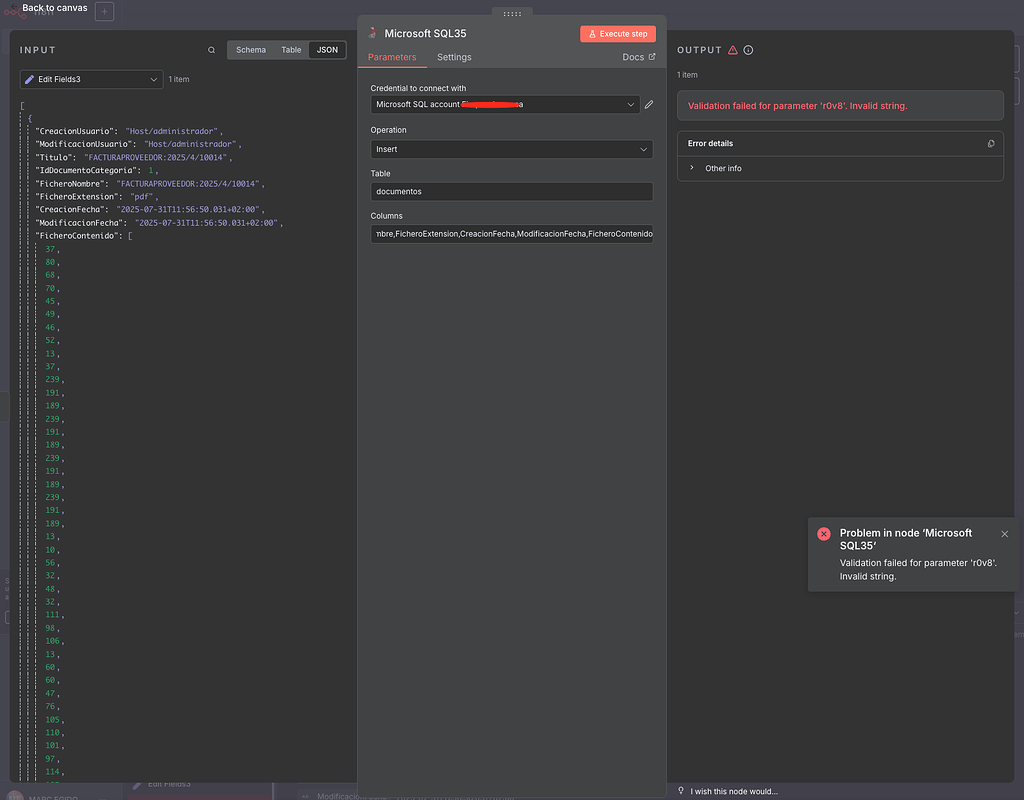This screenshot has width=1024, height=800.
Task: Select the Parameters tab
Action: 392,57
